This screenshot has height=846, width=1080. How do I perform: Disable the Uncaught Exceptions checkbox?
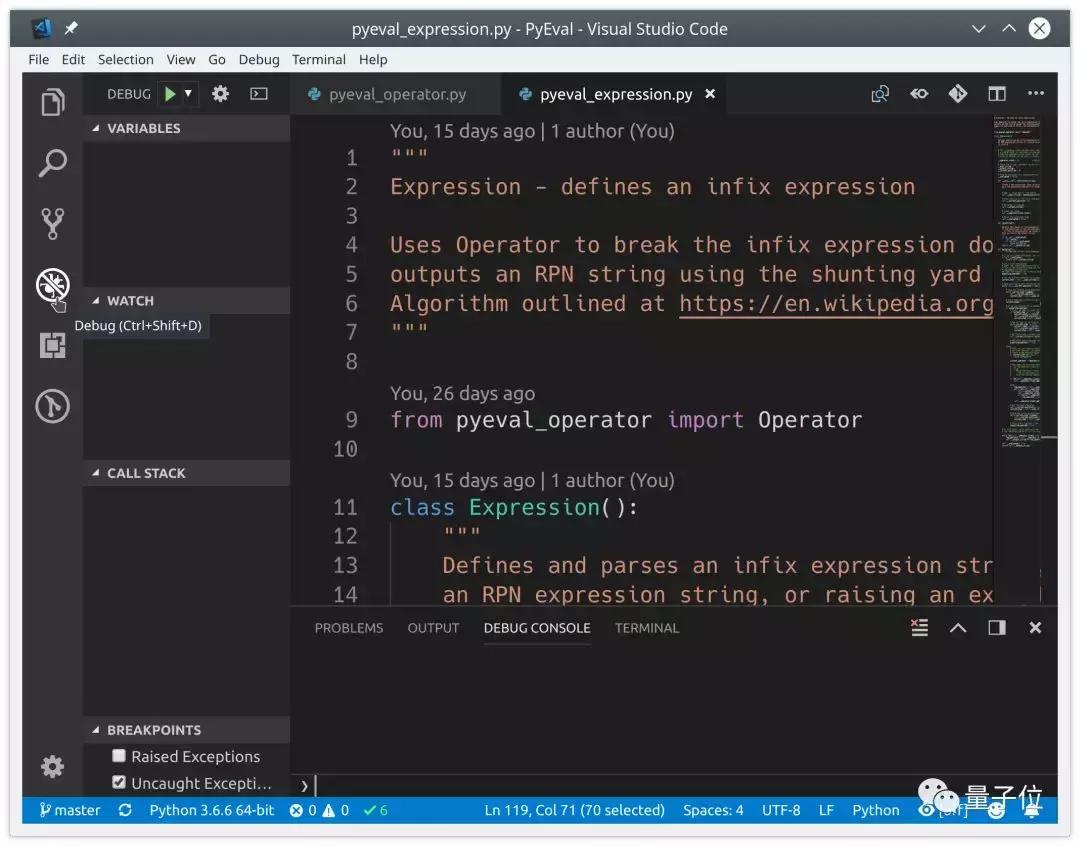coord(119,782)
